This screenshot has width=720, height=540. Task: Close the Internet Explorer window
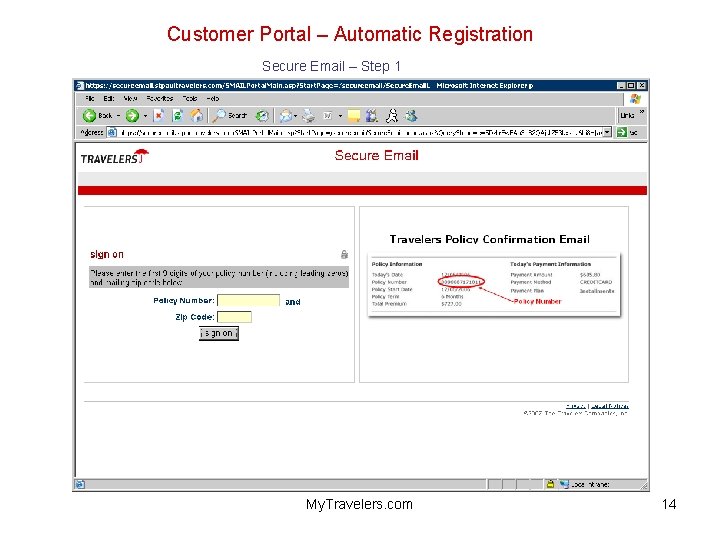point(642,85)
